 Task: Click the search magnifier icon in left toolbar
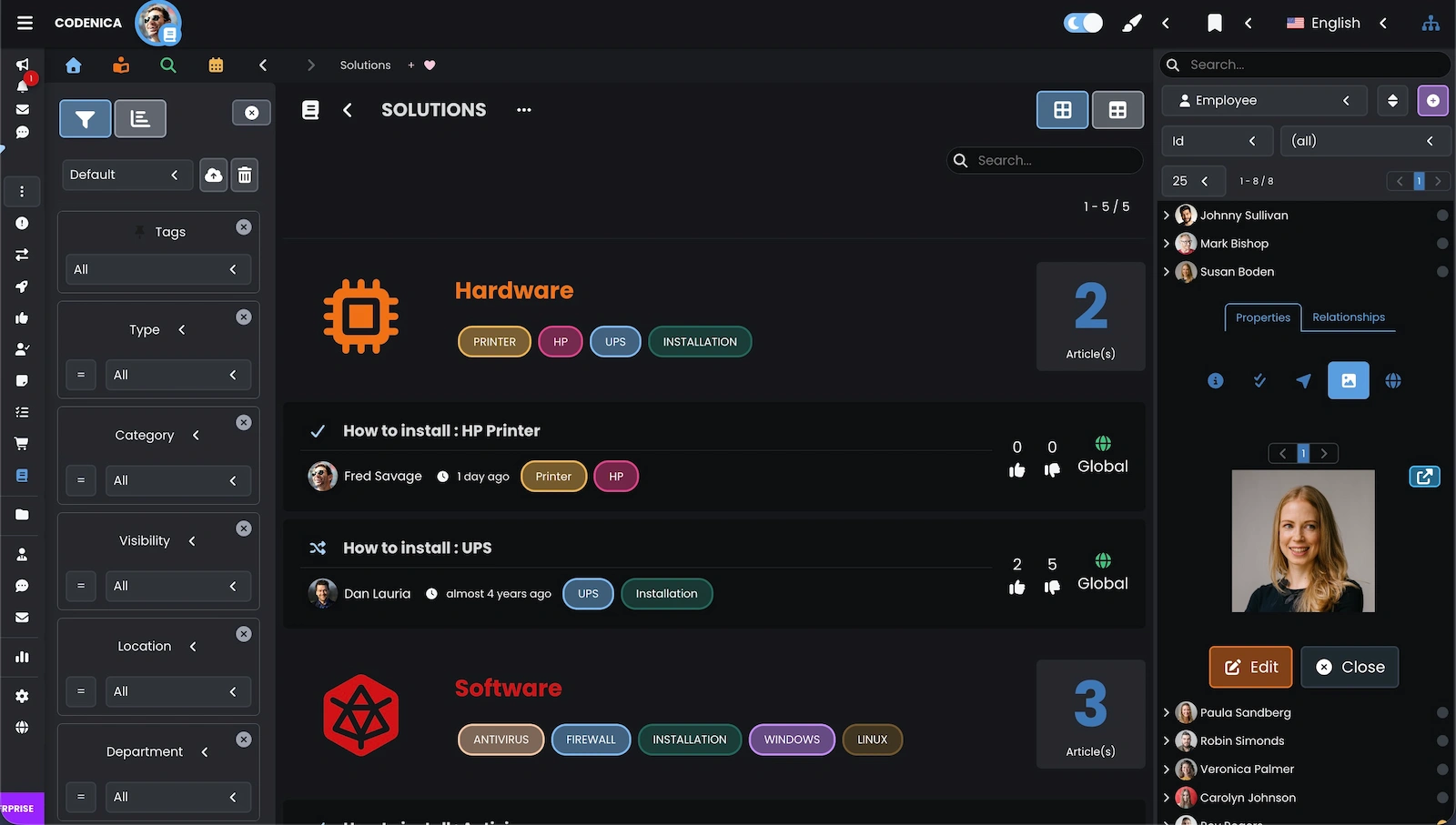(x=168, y=65)
